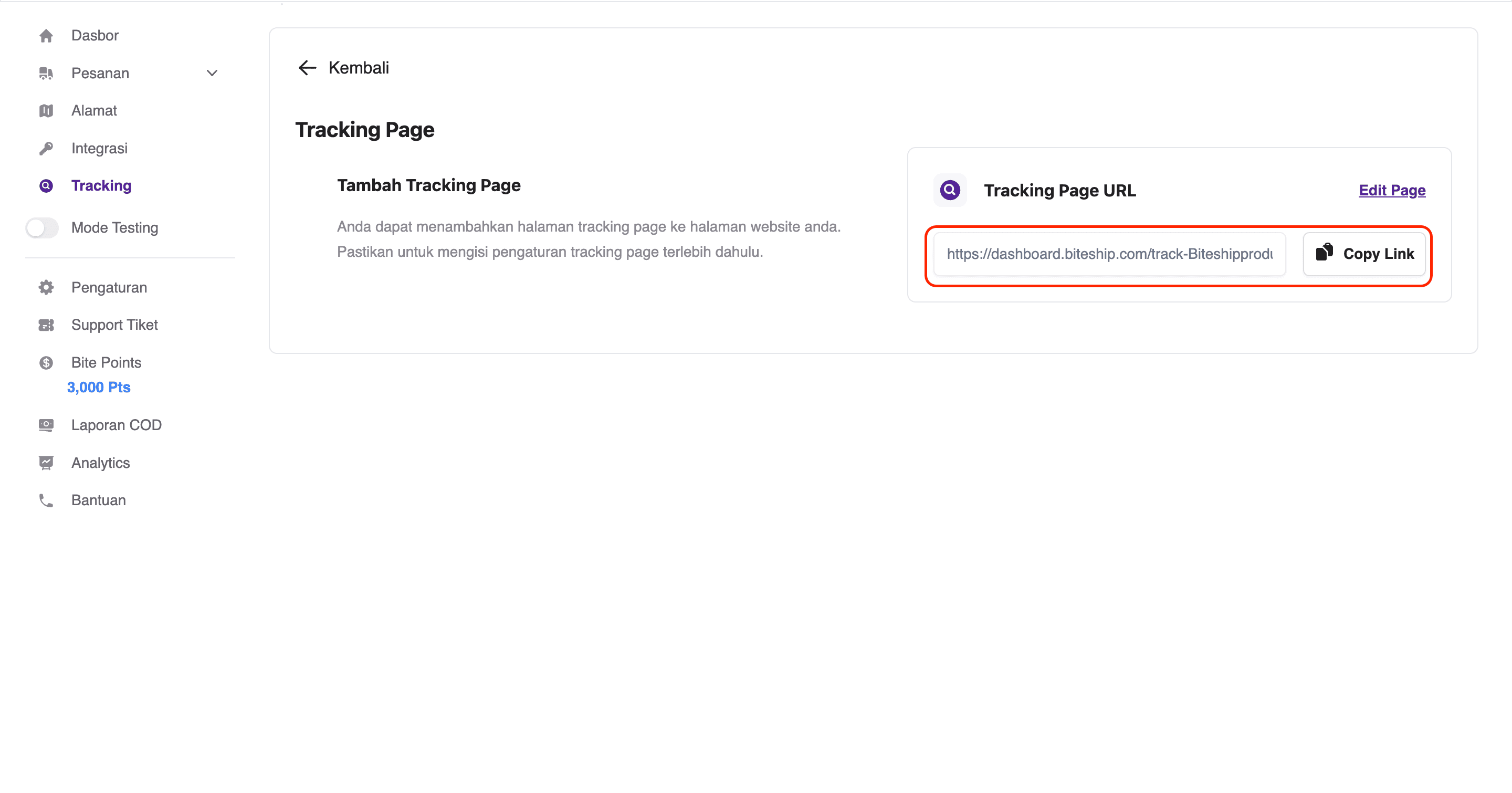Click the Analytics chart icon
Image resolution: width=1512 pixels, height=793 pixels.
(x=46, y=463)
